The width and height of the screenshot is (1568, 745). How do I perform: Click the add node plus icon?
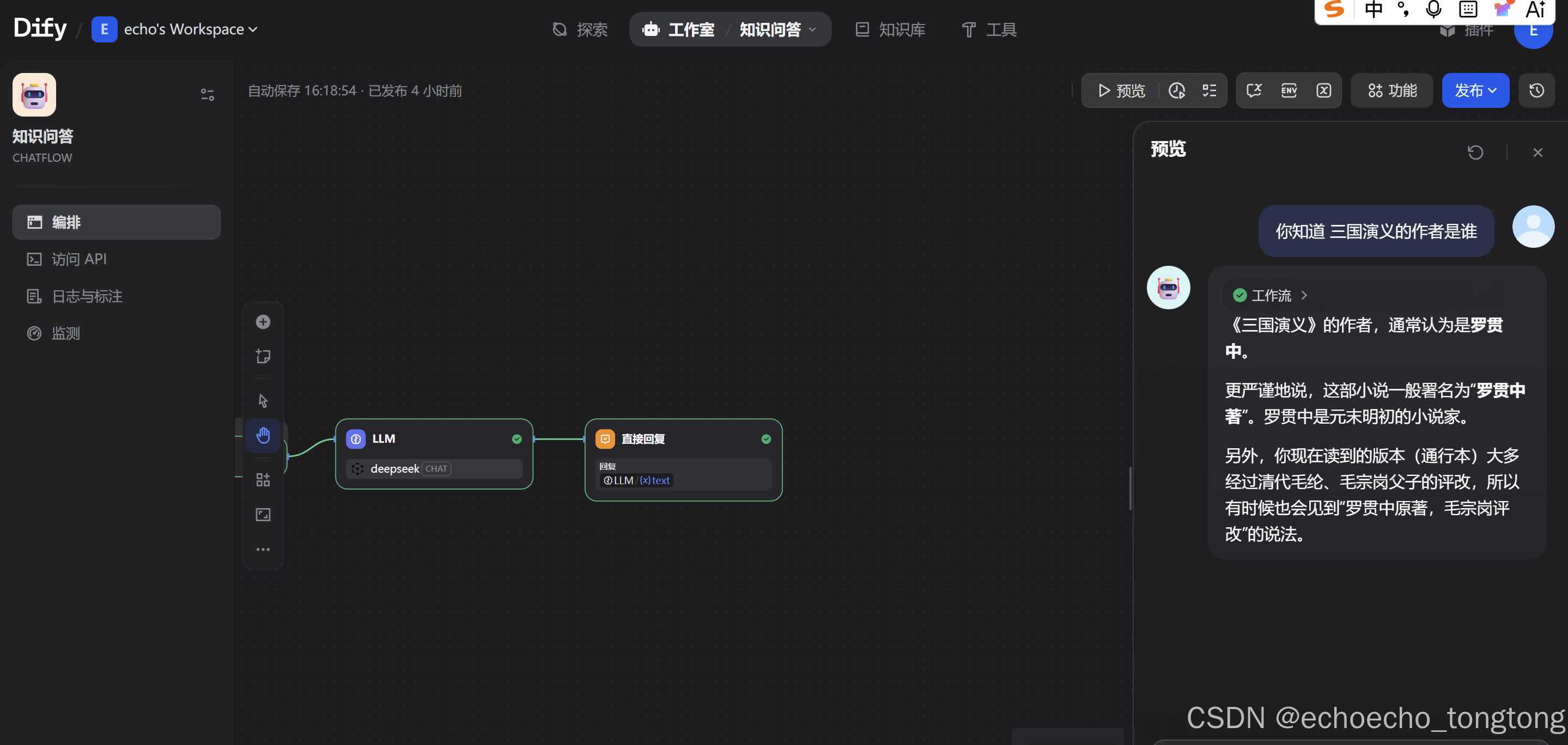pos(263,322)
